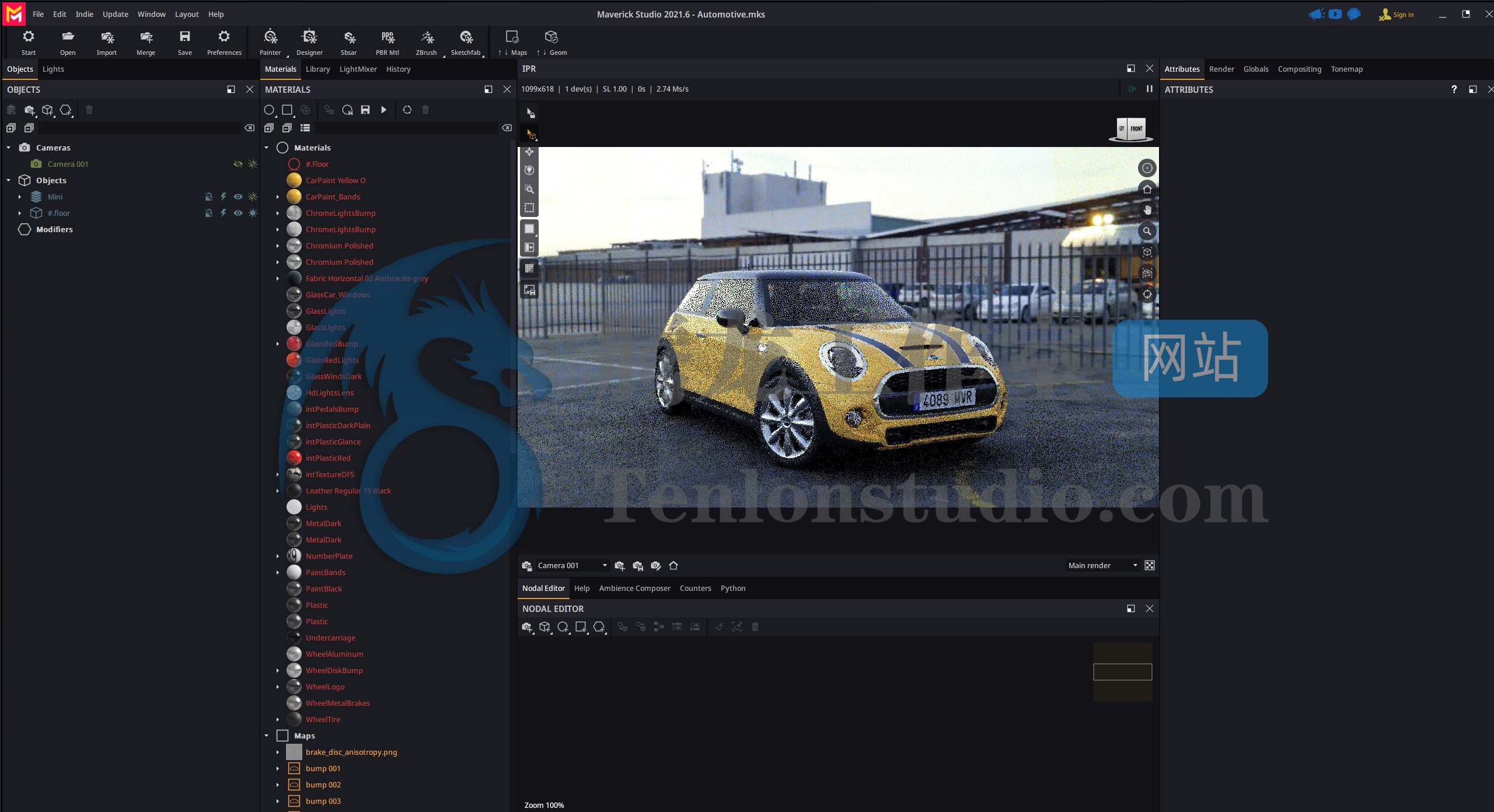
Task: Click the region select icon in IPR
Action: pos(529,208)
